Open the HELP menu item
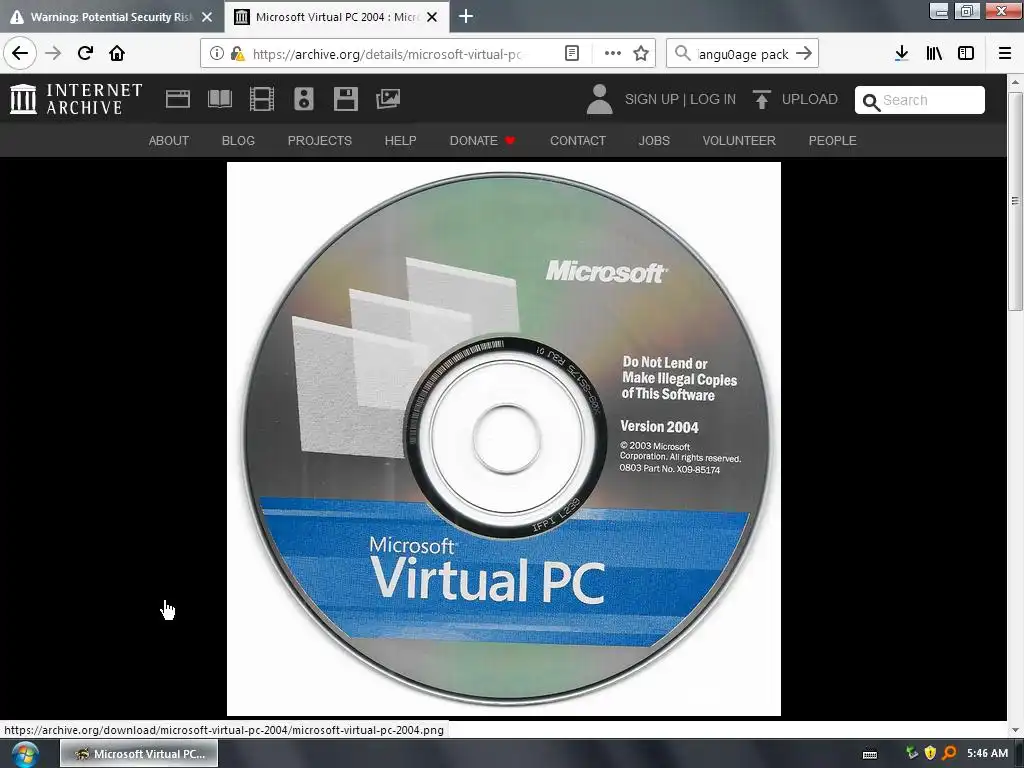This screenshot has width=1024, height=768. [x=400, y=140]
